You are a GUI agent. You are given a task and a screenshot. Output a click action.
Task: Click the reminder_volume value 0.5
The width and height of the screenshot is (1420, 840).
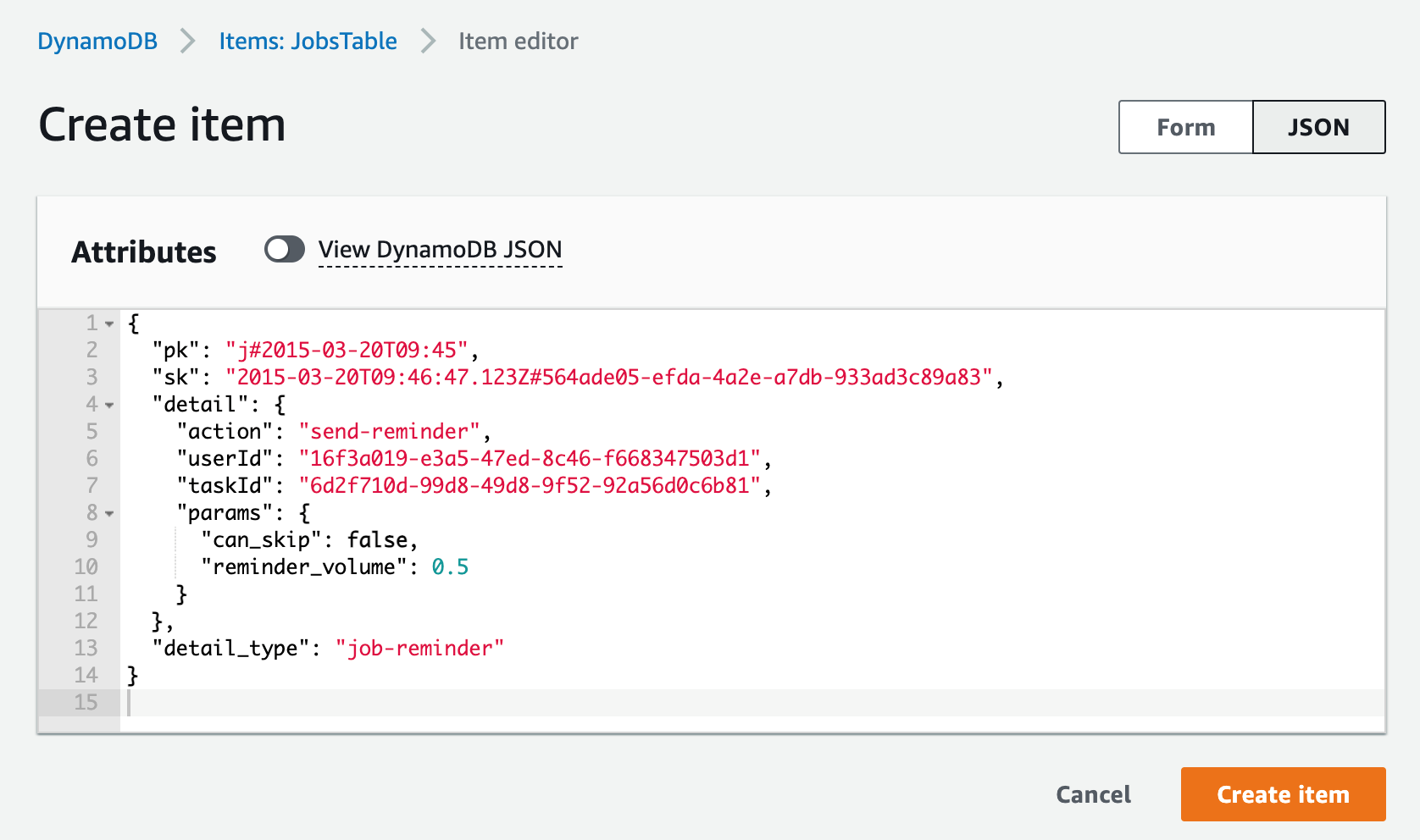pos(450,566)
